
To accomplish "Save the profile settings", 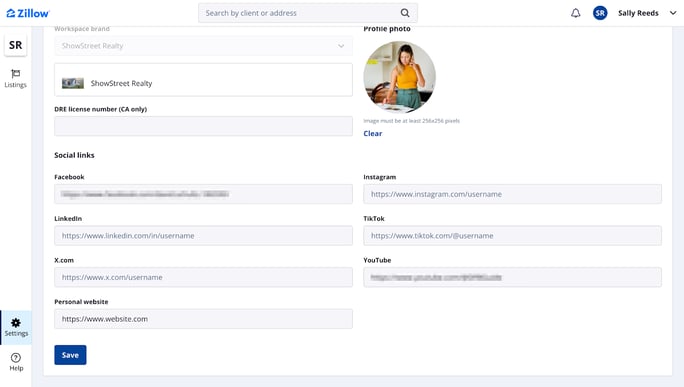I will click(70, 355).
